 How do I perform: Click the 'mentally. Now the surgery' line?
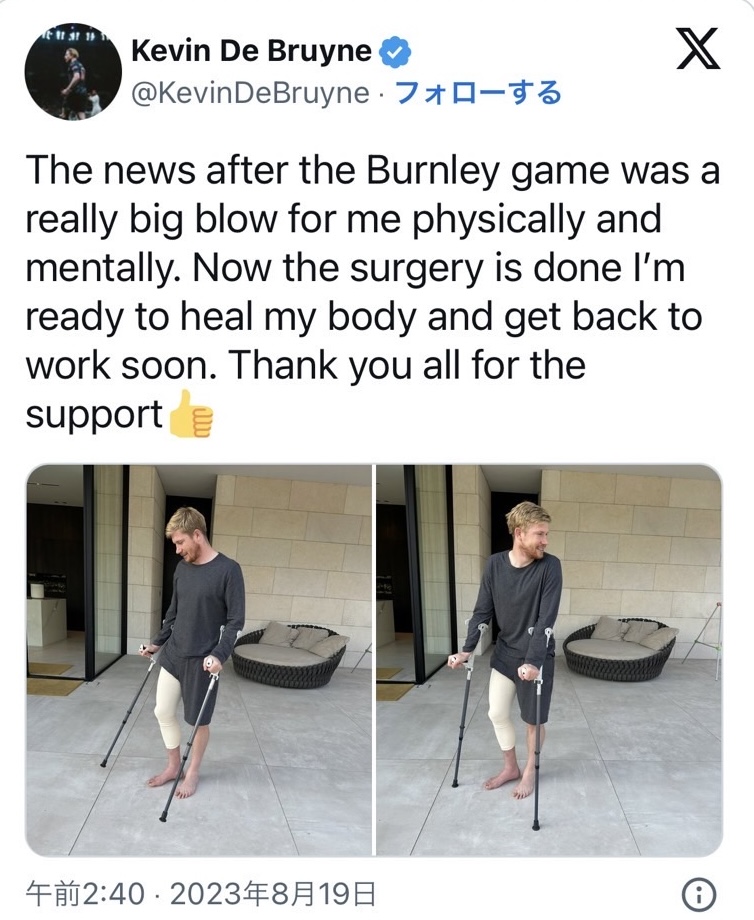pos(356,268)
